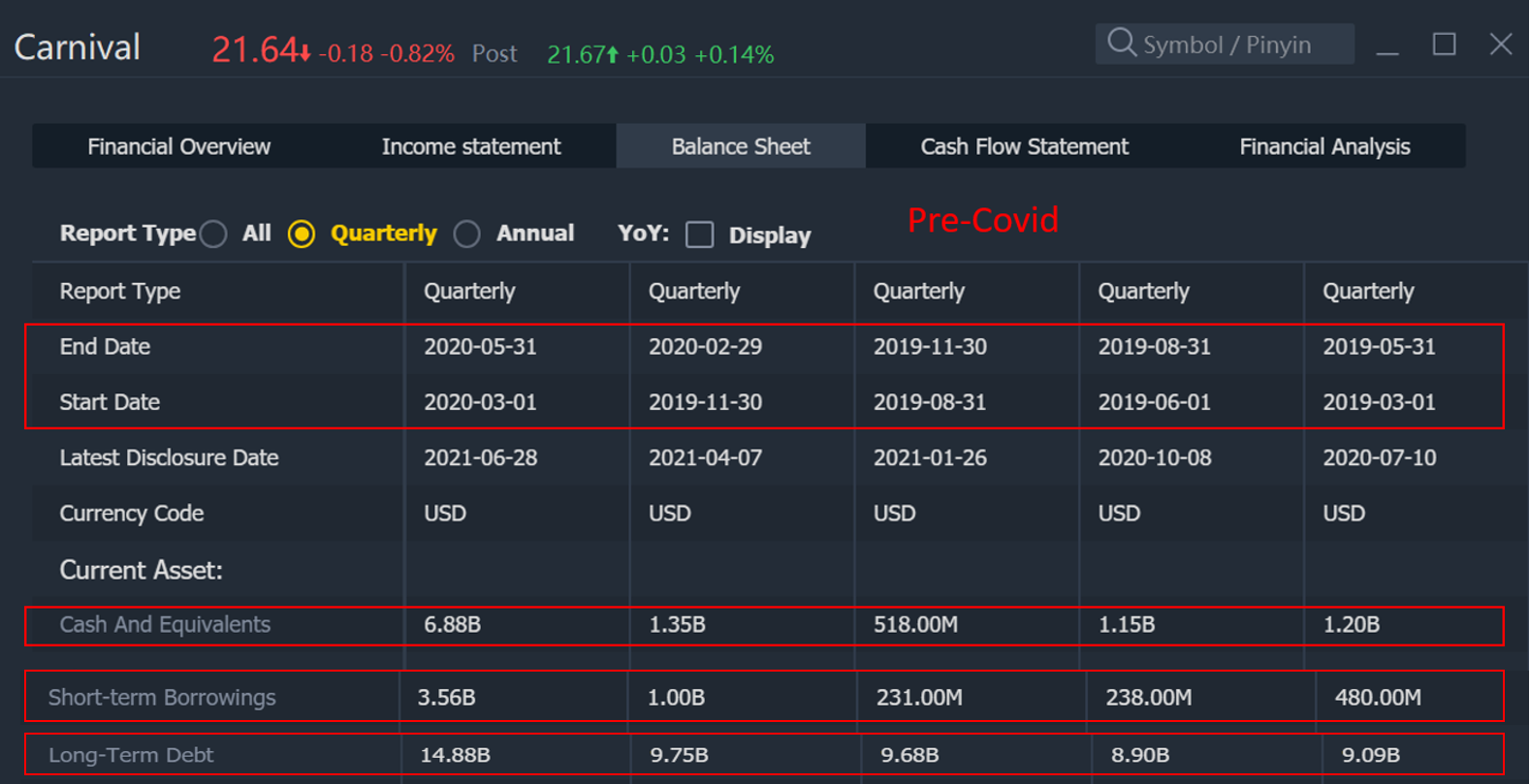This screenshot has width=1530, height=784.
Task: Click the 238.00M short-term borrowings value
Action: (1149, 698)
